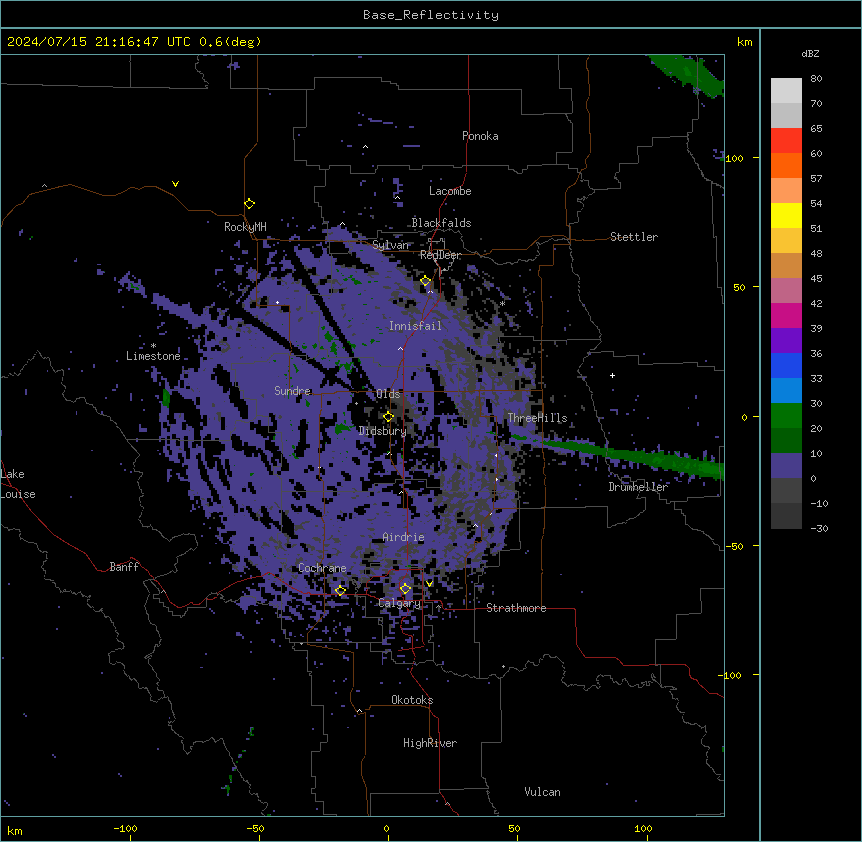Click the Lacombe city label
Screen dimensions: 862x842
click(450, 191)
